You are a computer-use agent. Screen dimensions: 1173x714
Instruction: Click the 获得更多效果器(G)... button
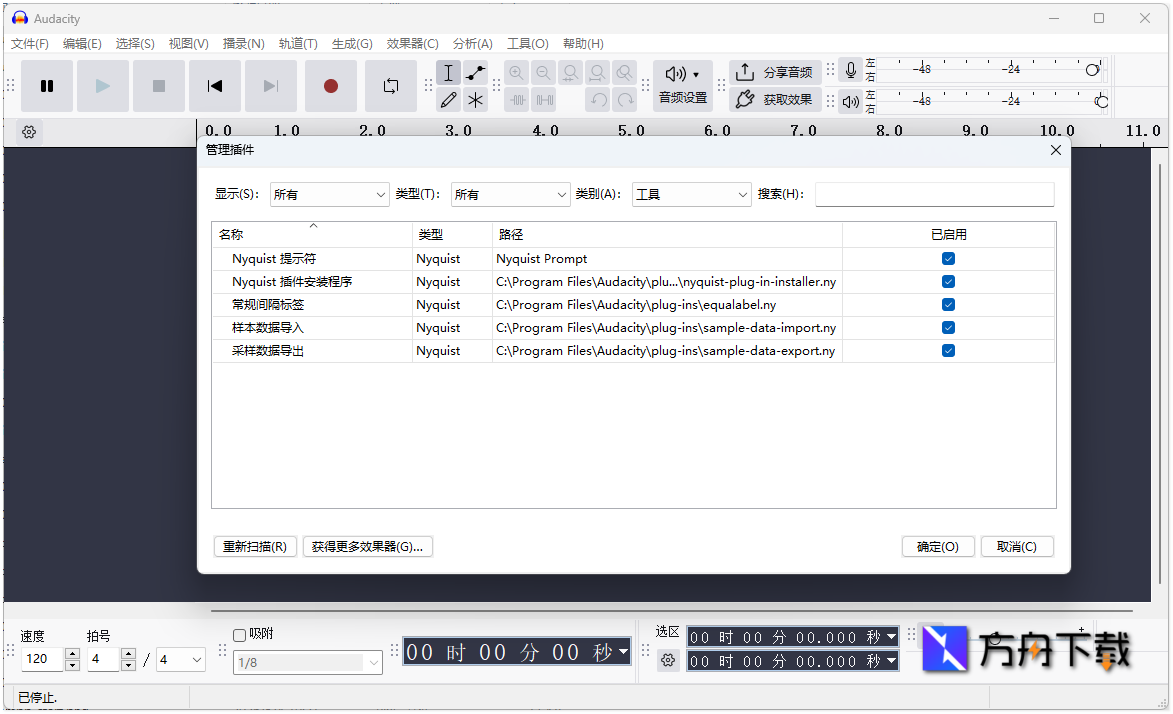[x=367, y=547]
